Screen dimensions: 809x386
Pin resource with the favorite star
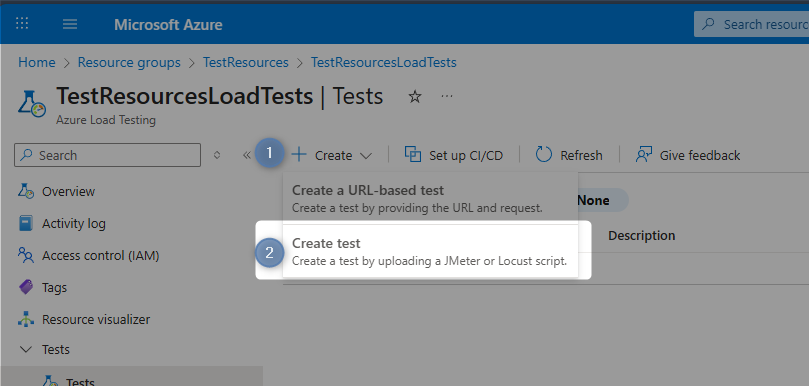(x=415, y=96)
